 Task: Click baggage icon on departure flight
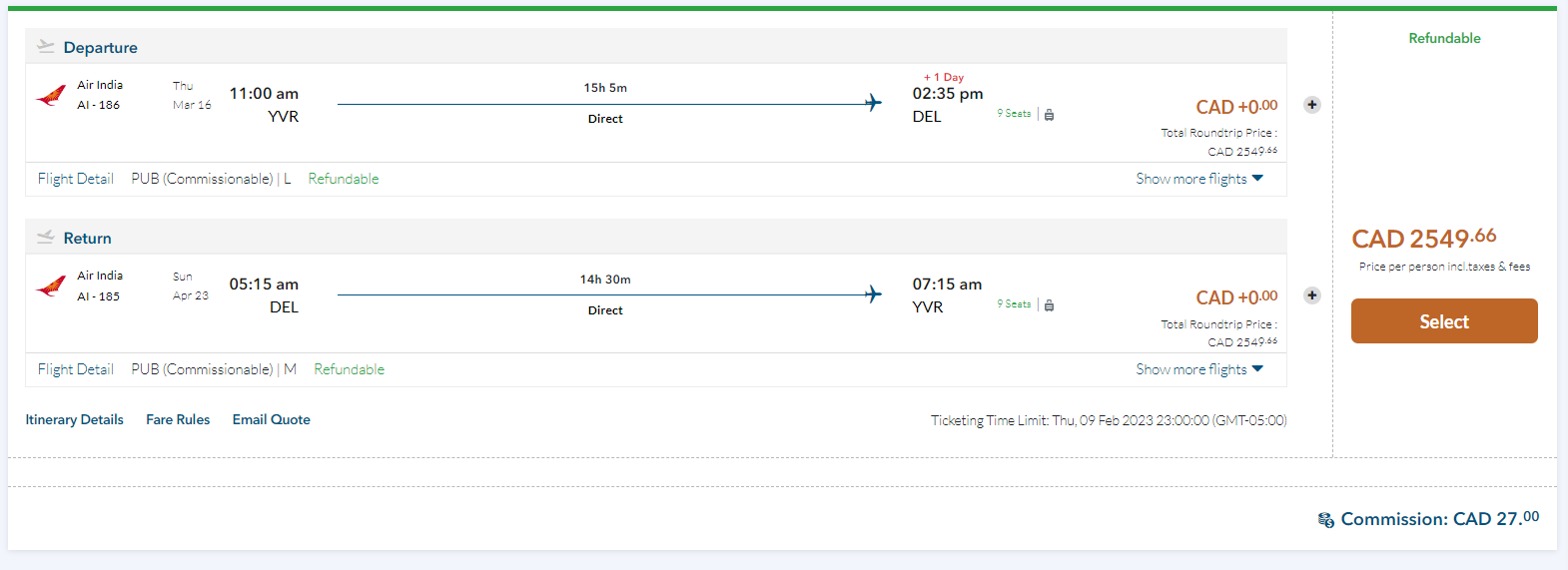click(x=1050, y=115)
